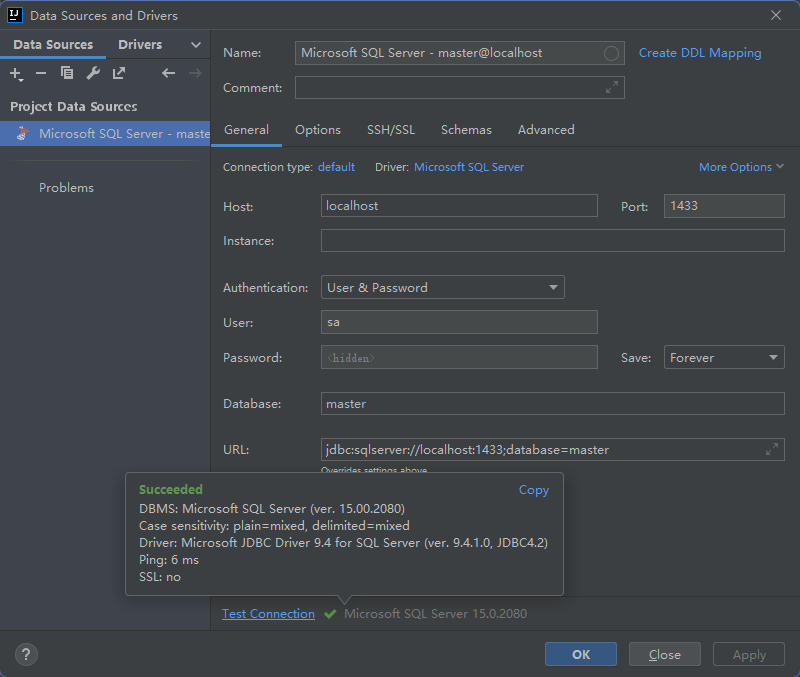Viewport: 800px width, 677px height.
Task: Select the Microsoft SQL Server data source
Action: (x=120, y=133)
